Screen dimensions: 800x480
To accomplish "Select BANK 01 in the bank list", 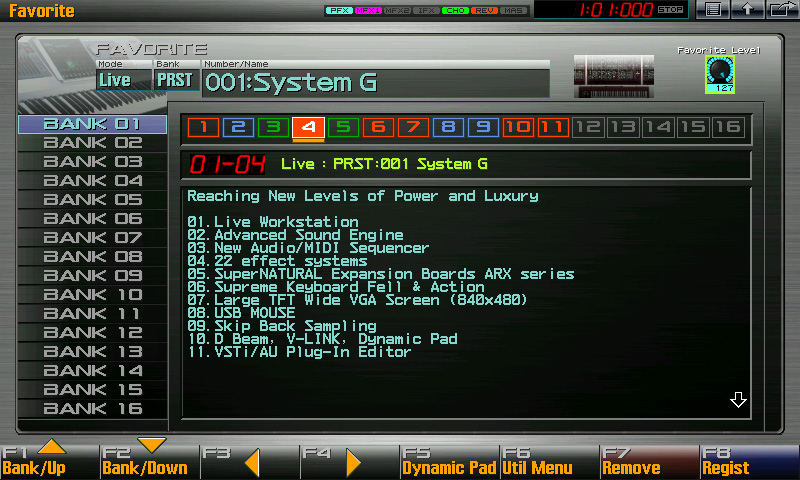I will pos(92,124).
